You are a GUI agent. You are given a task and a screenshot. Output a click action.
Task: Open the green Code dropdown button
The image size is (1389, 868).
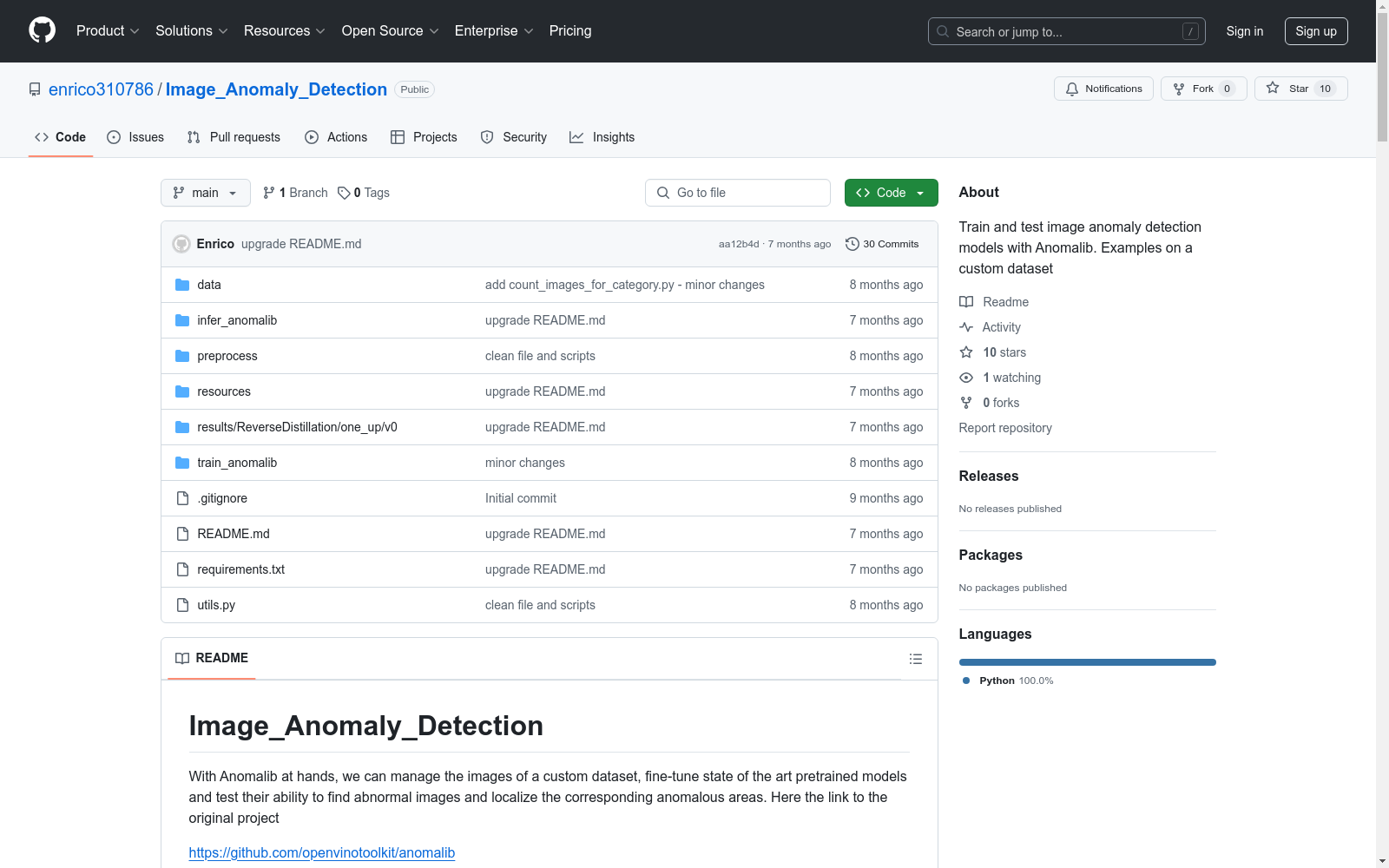tap(891, 193)
